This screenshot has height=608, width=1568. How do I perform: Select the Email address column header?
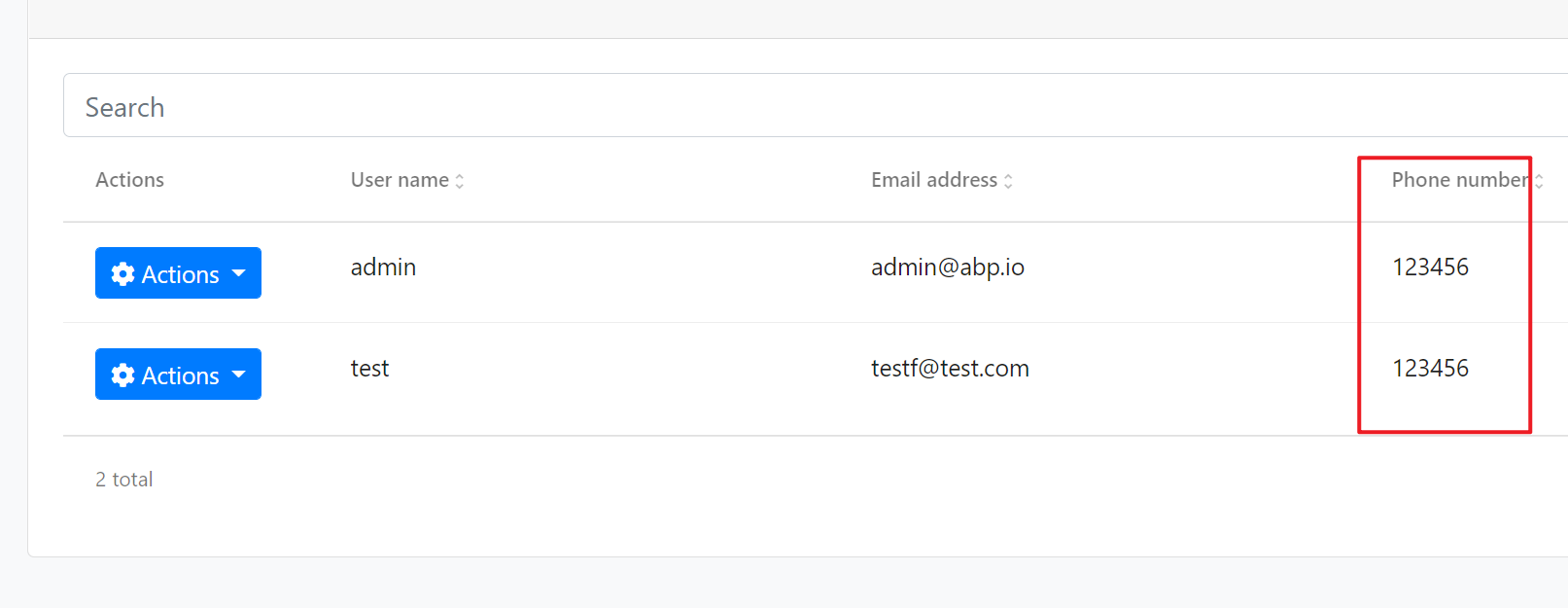[934, 180]
